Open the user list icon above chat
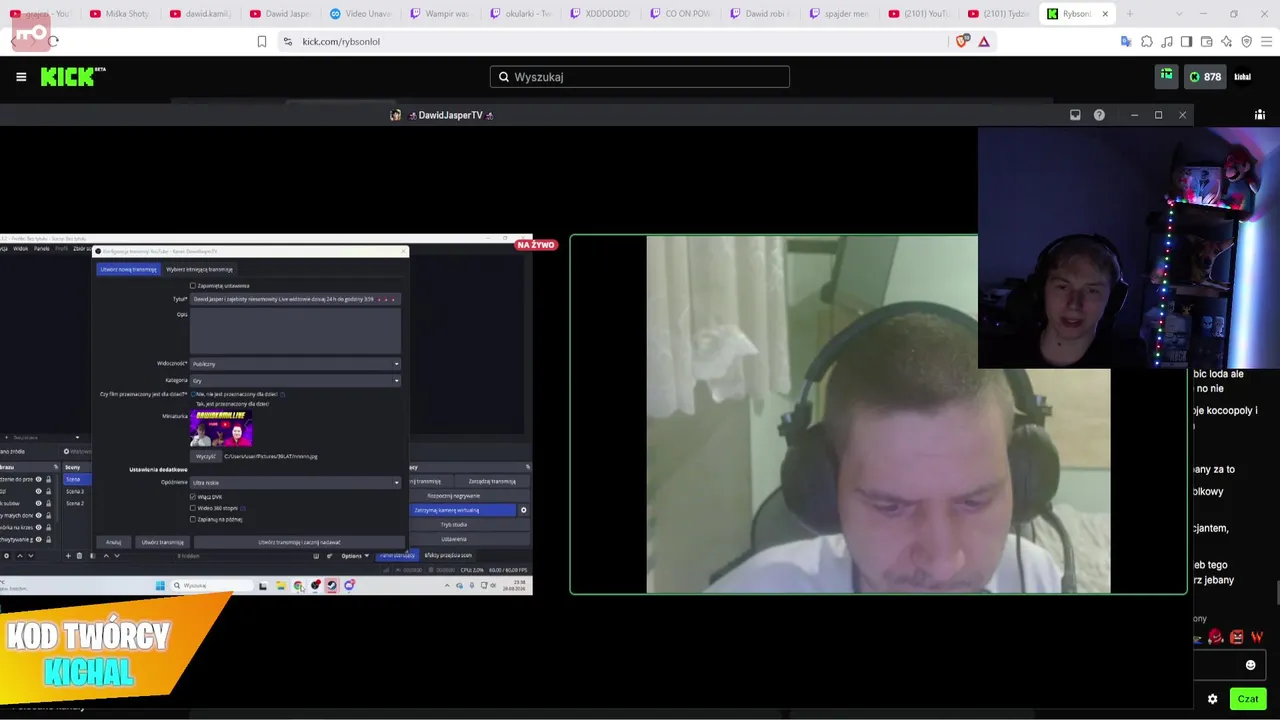 (x=1260, y=115)
